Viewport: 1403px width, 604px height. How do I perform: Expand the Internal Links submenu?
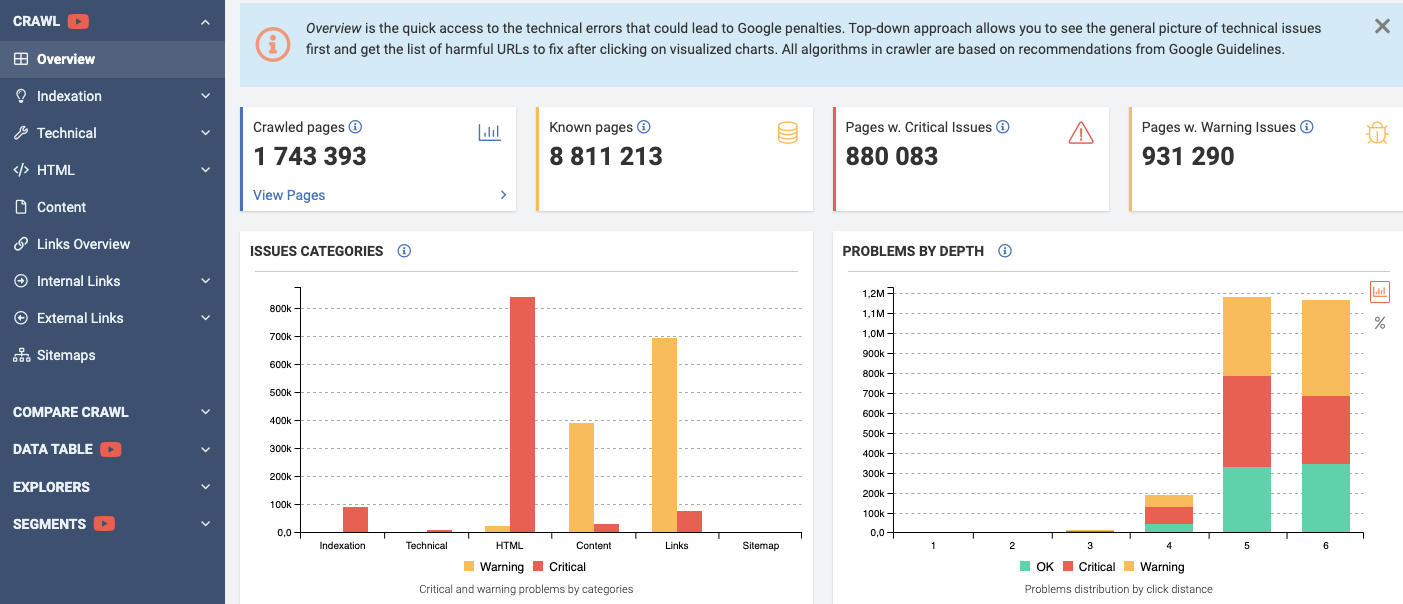pyautogui.click(x=112, y=281)
